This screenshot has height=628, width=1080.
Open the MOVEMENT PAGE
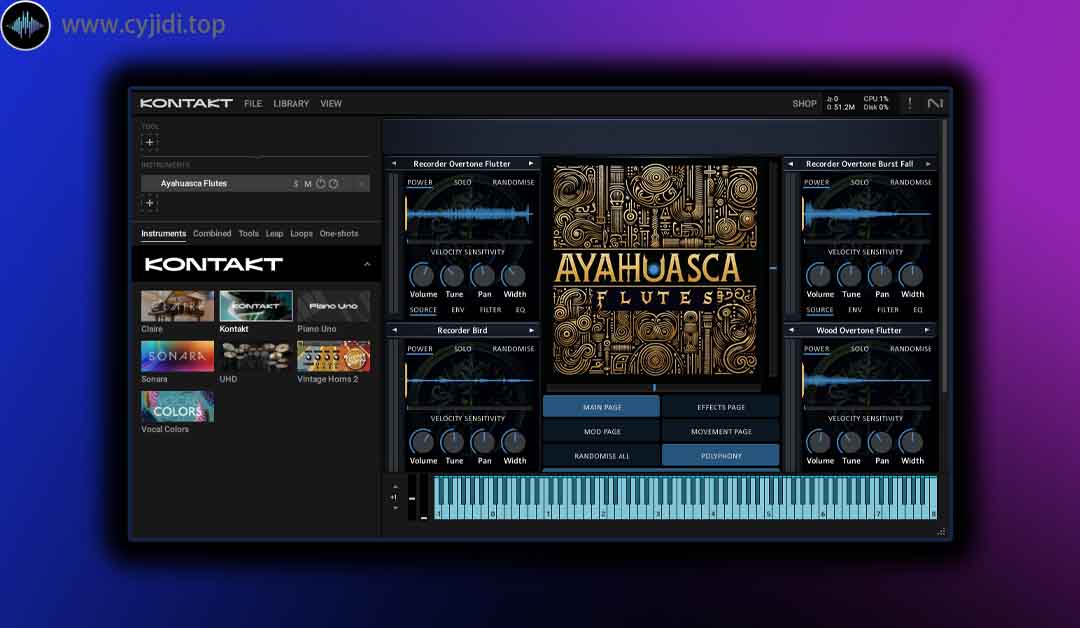720,432
